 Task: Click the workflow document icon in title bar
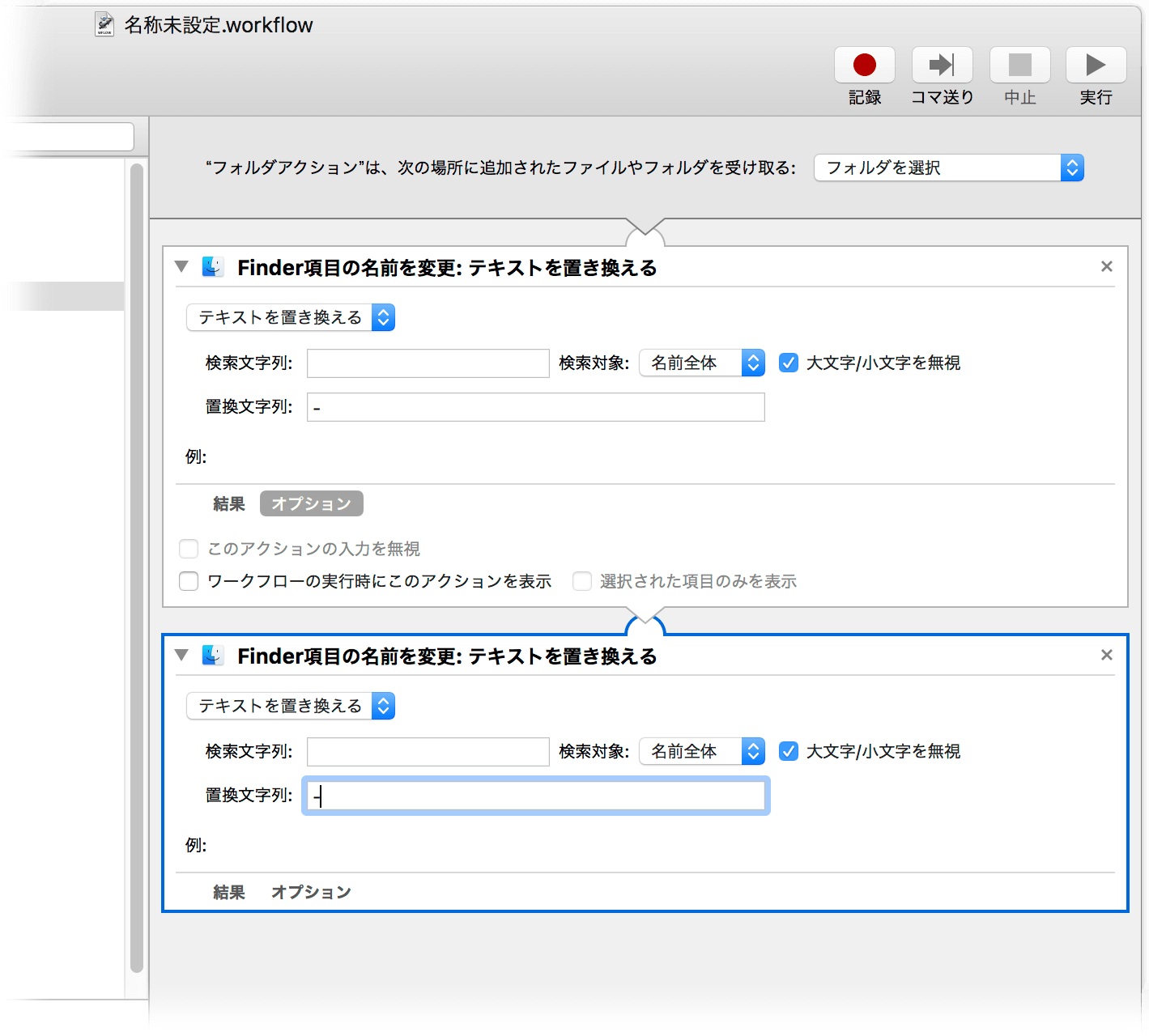tap(104, 24)
